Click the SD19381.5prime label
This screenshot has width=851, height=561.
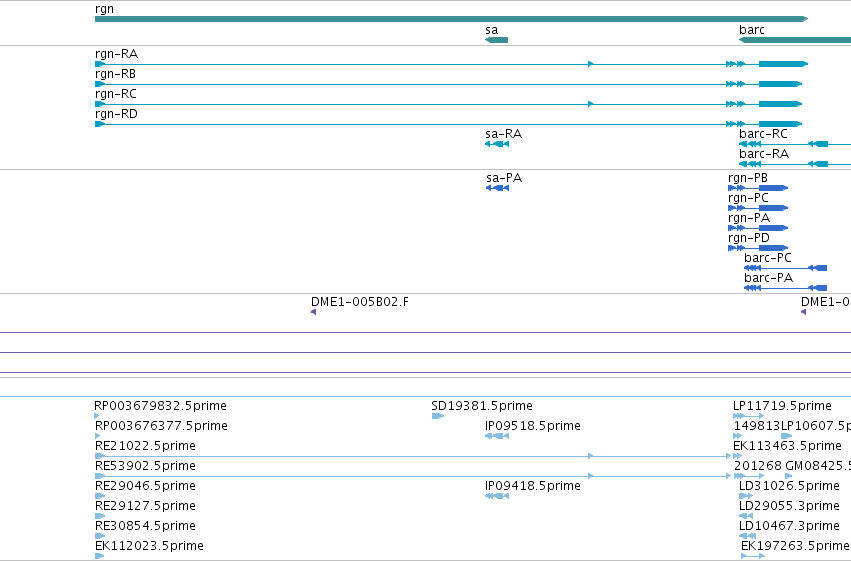[482, 406]
